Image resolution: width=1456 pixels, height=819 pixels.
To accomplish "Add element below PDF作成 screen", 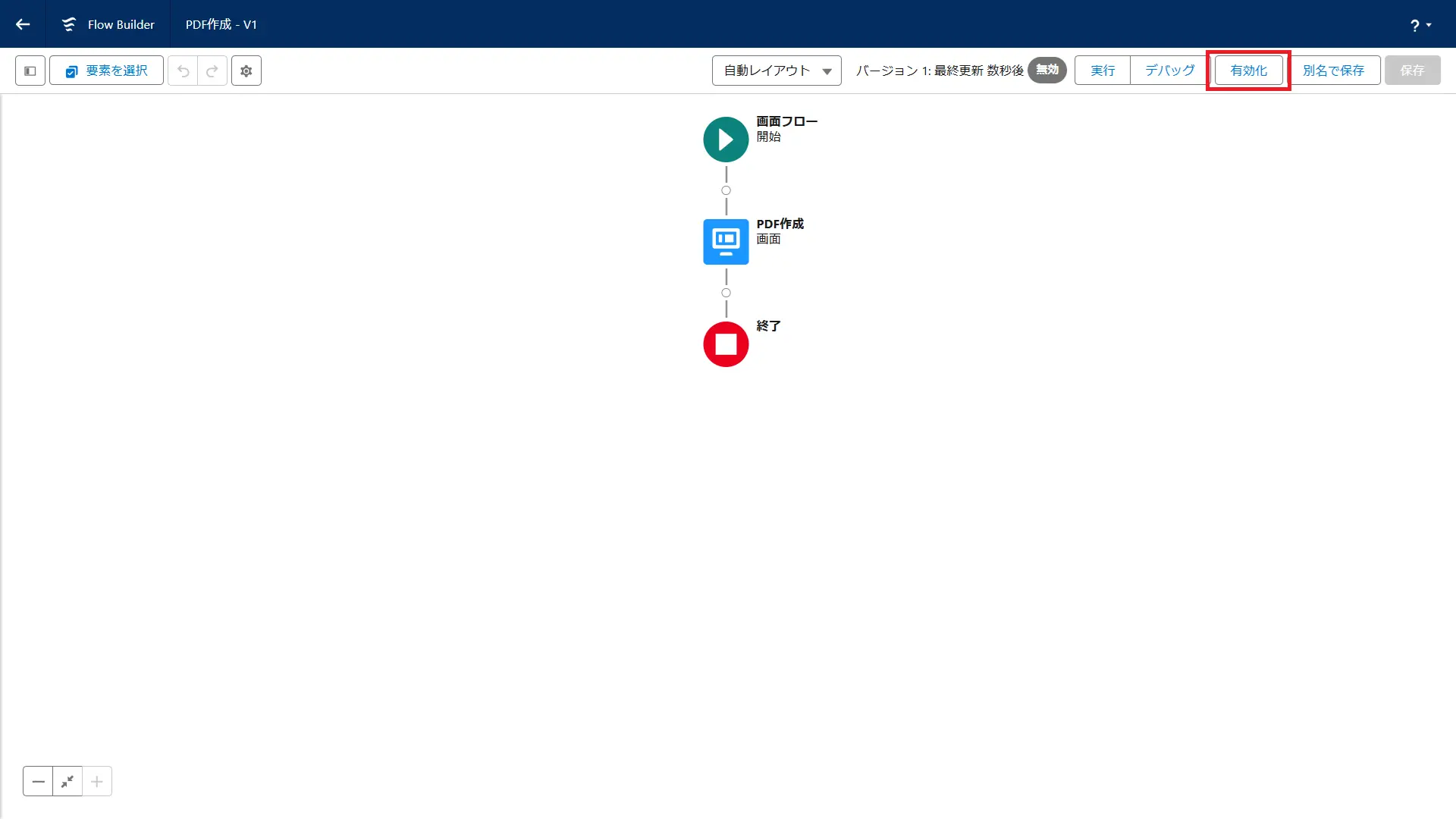I will click(x=726, y=293).
